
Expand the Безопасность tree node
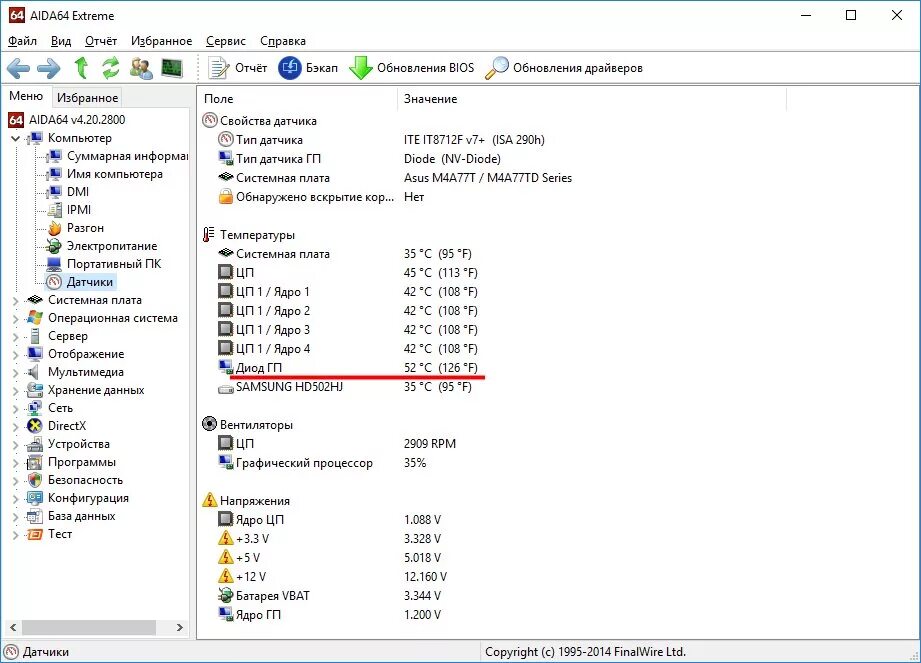16,481
